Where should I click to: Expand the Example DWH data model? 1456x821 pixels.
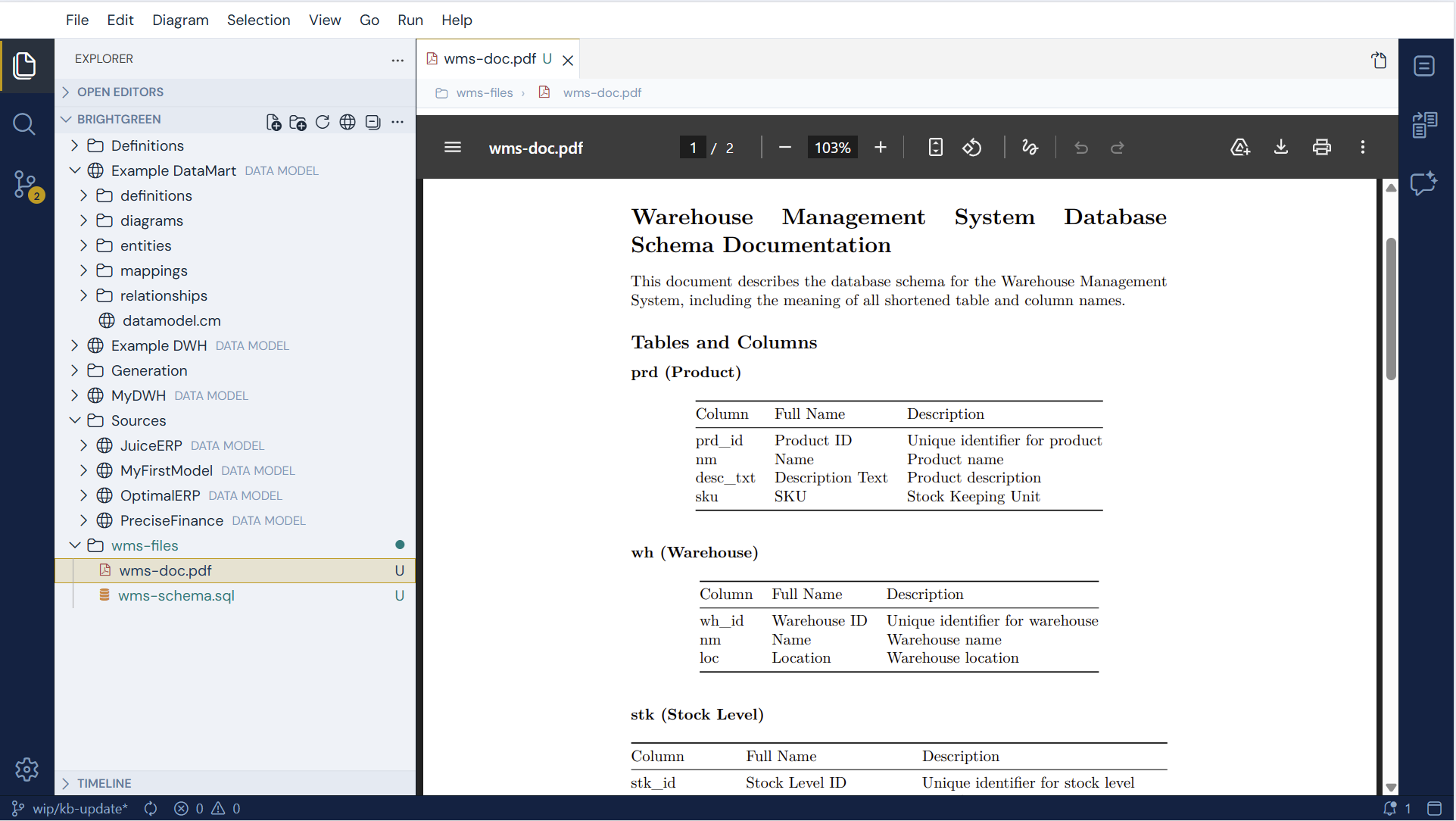pos(74,345)
